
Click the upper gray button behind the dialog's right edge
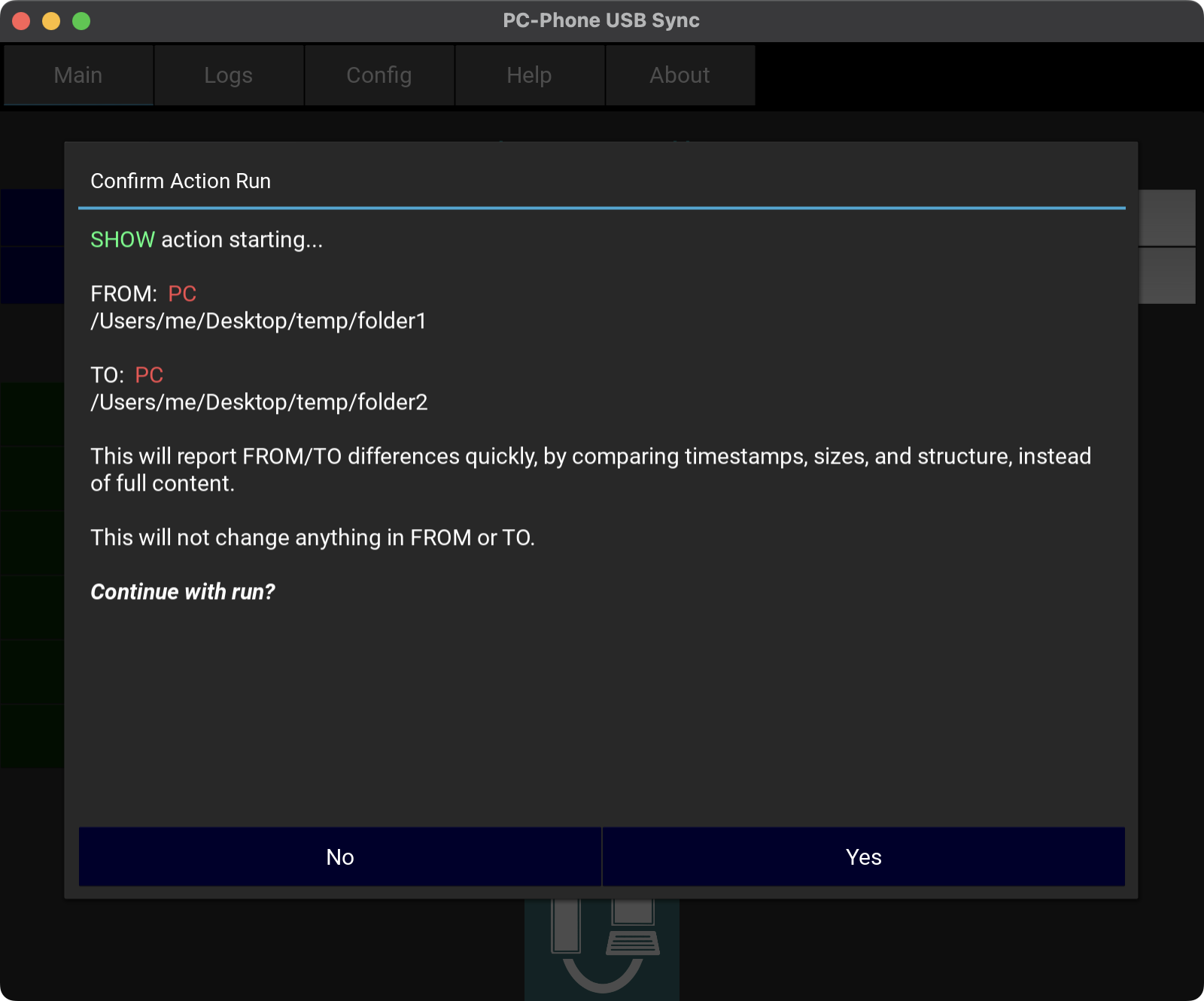coord(1167,218)
